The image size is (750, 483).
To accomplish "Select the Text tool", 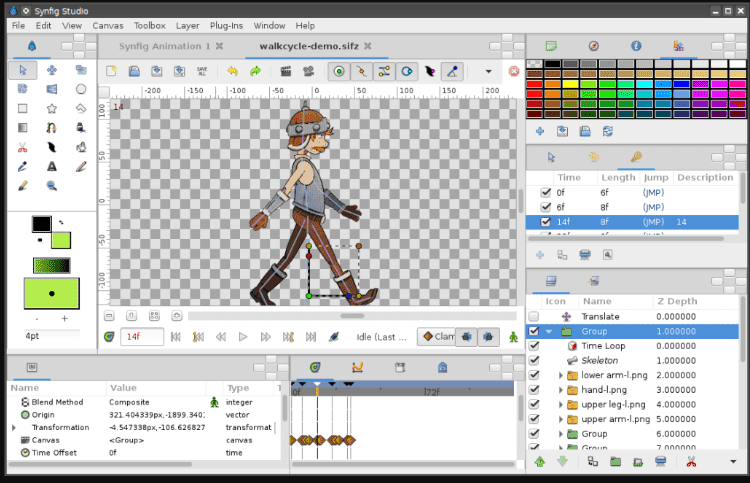I will (51, 166).
